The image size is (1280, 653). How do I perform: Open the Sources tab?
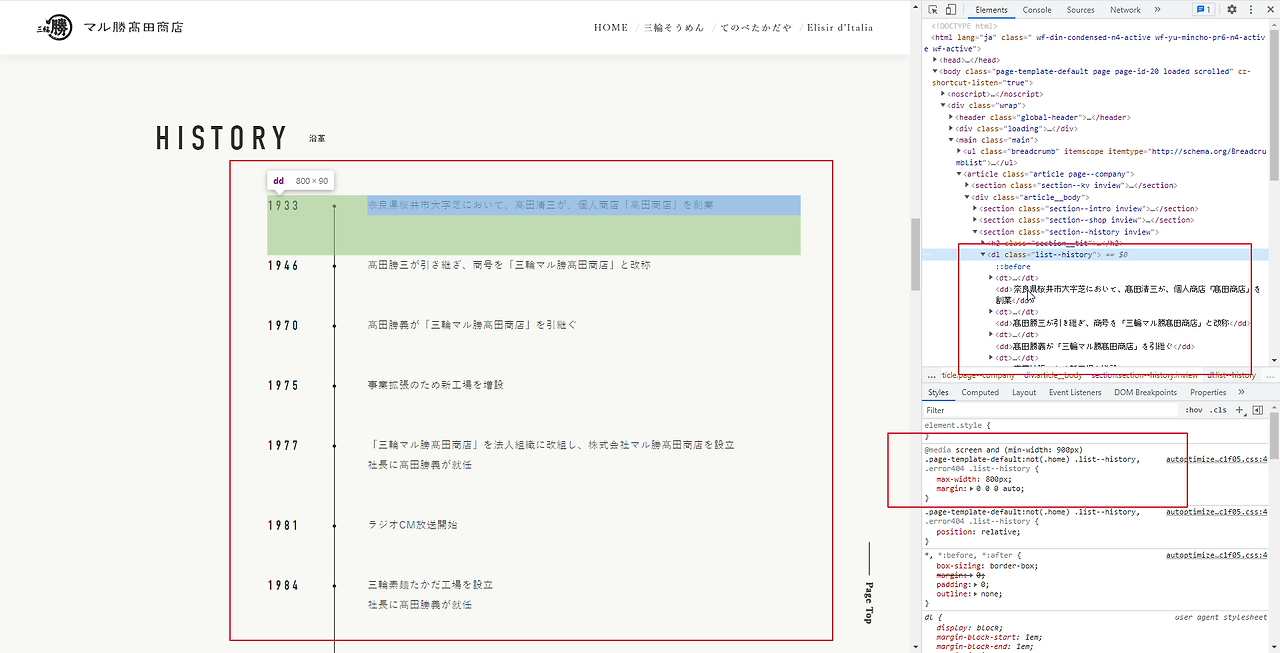pos(1081,9)
